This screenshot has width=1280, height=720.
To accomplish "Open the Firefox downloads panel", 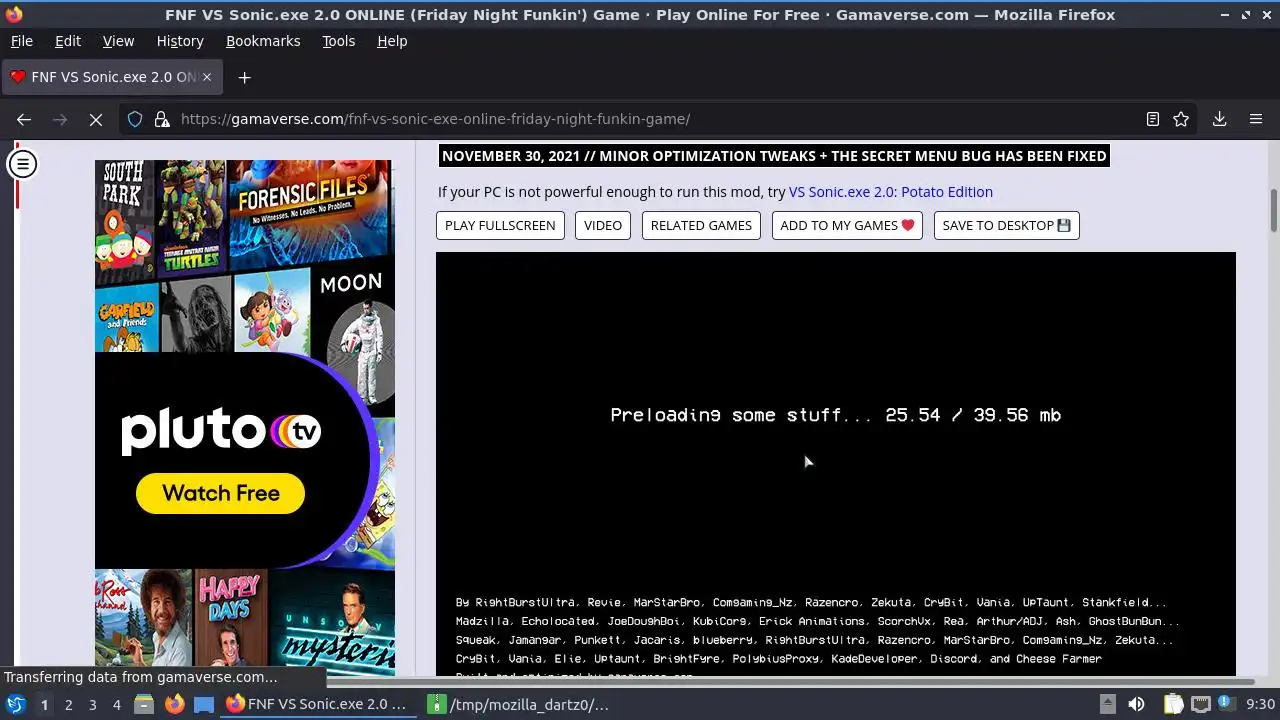I will [1219, 119].
